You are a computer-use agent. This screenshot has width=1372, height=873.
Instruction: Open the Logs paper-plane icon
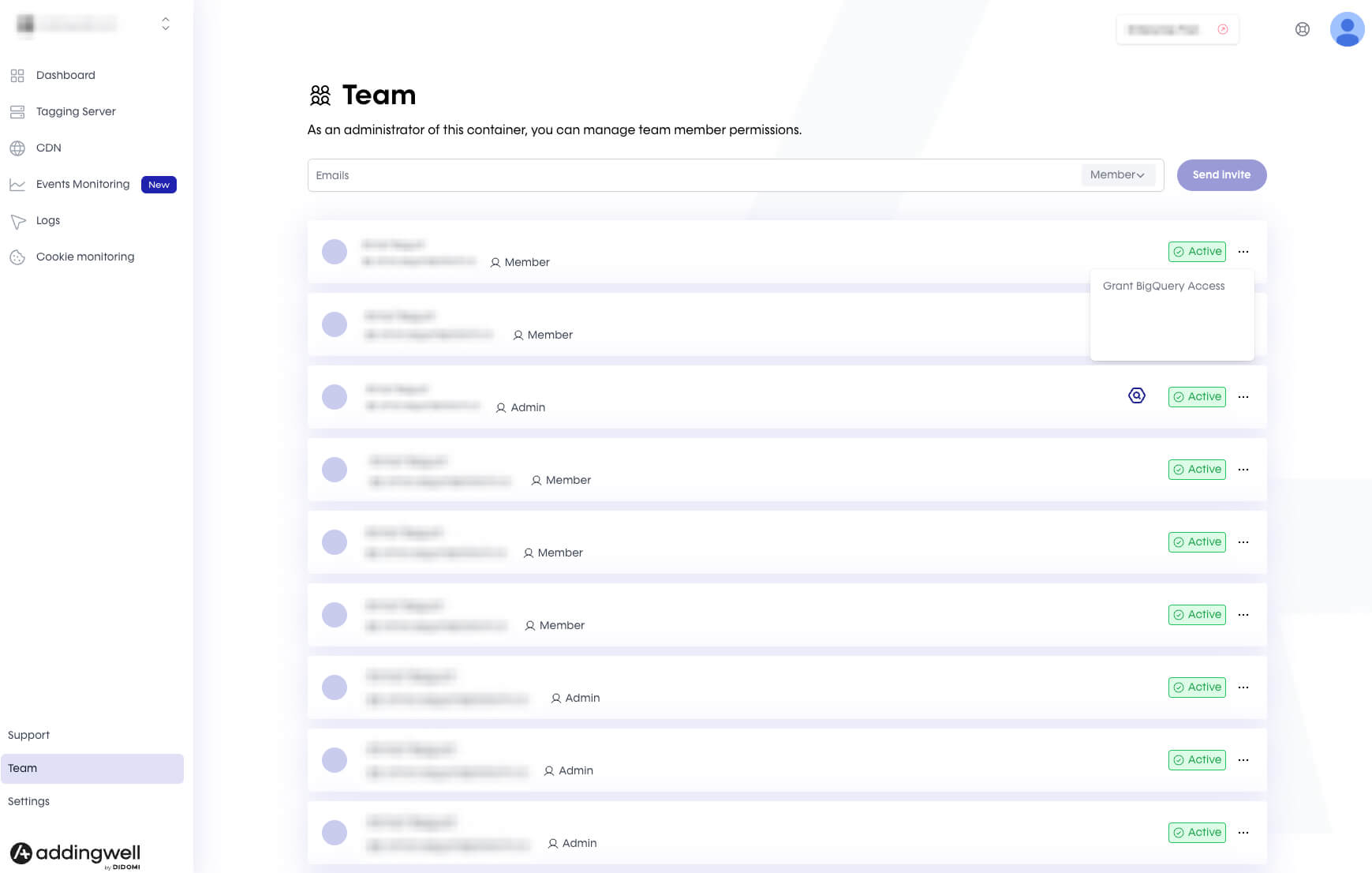coord(17,221)
